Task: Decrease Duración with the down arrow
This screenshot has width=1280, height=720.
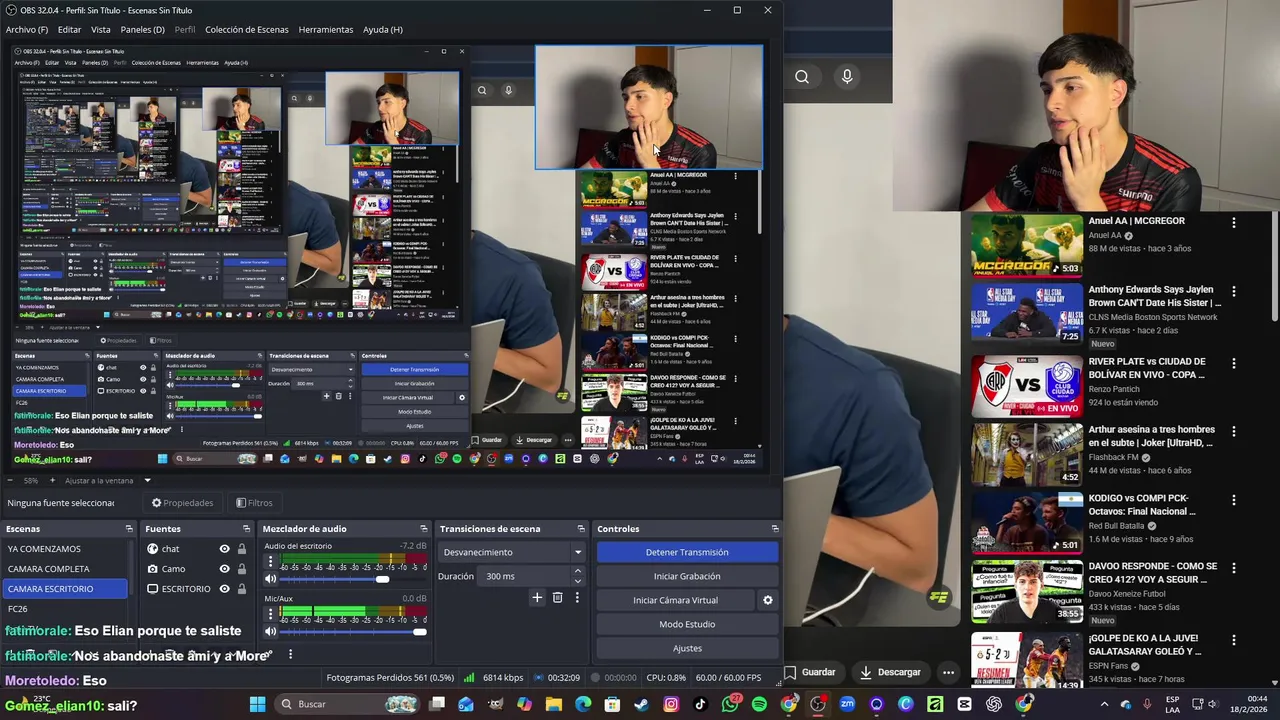Action: coord(577,581)
